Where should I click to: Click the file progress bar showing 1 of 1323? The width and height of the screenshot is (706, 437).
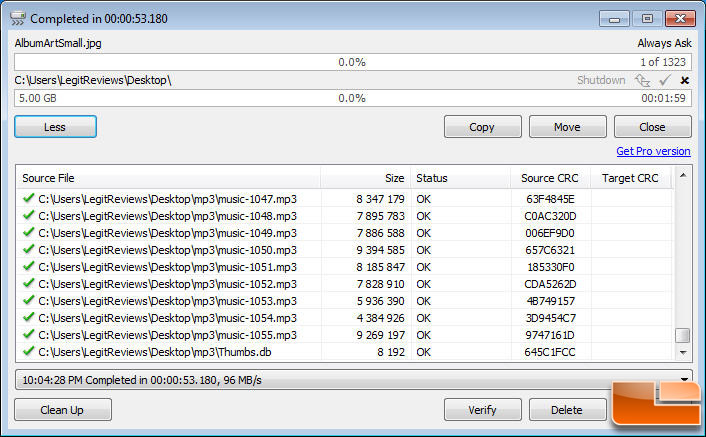click(x=353, y=62)
